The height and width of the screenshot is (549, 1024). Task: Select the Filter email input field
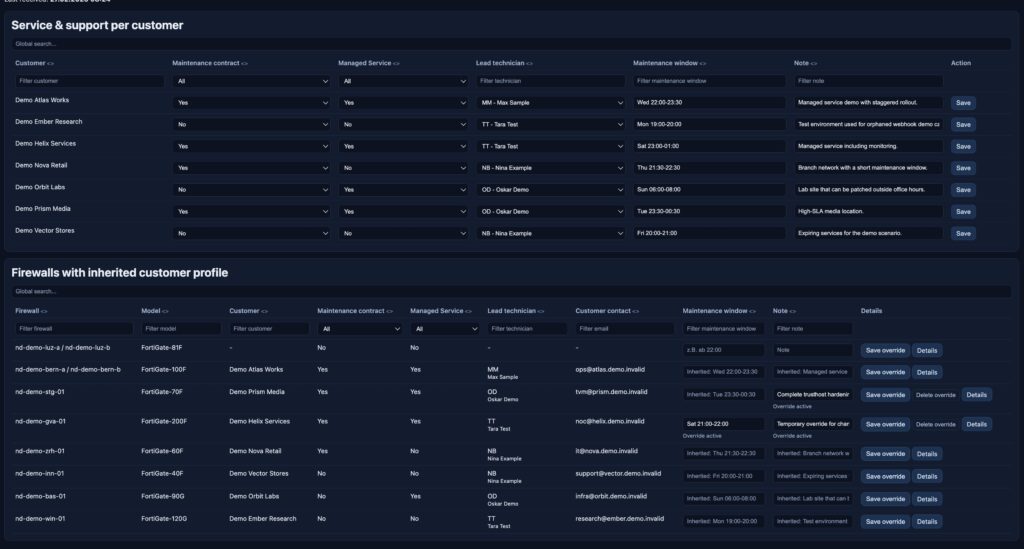[624, 328]
